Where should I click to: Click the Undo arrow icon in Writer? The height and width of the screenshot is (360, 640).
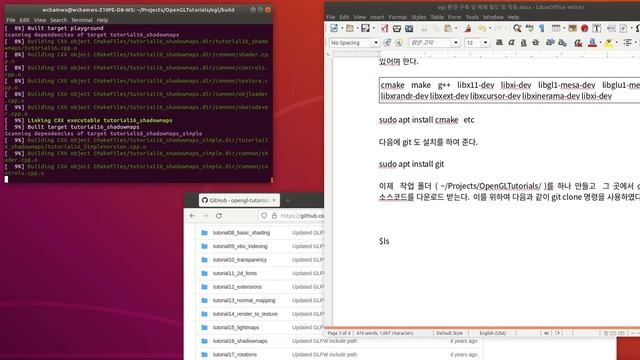tap(482, 28)
